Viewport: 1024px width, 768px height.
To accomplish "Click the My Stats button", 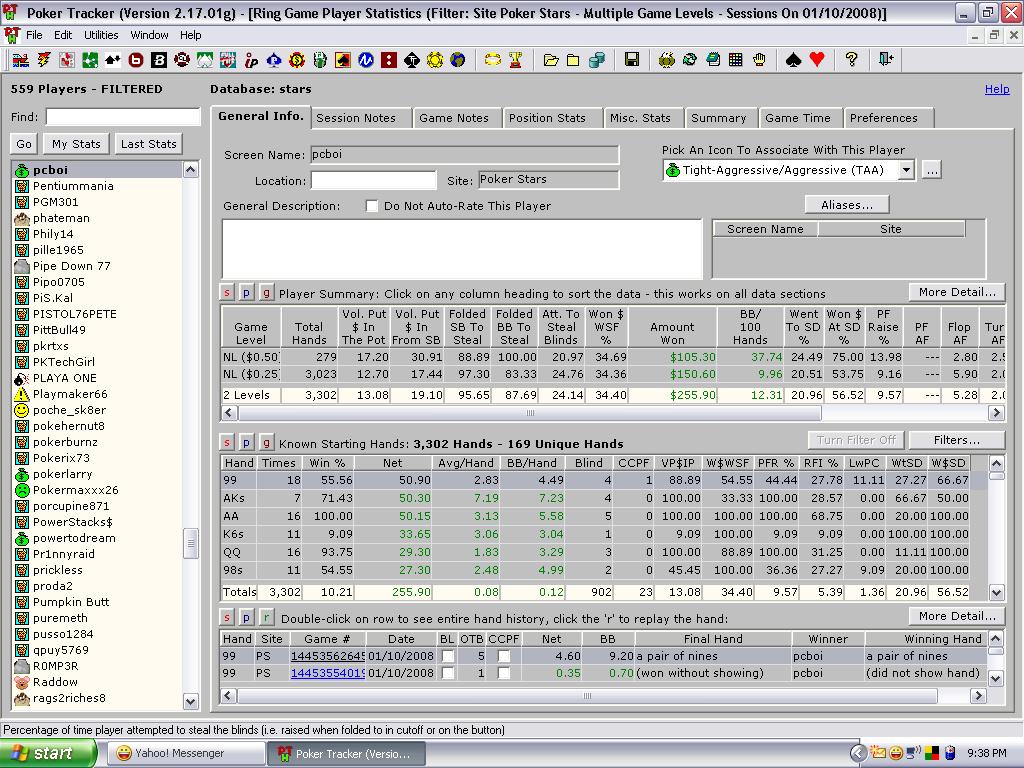I will pos(76,144).
